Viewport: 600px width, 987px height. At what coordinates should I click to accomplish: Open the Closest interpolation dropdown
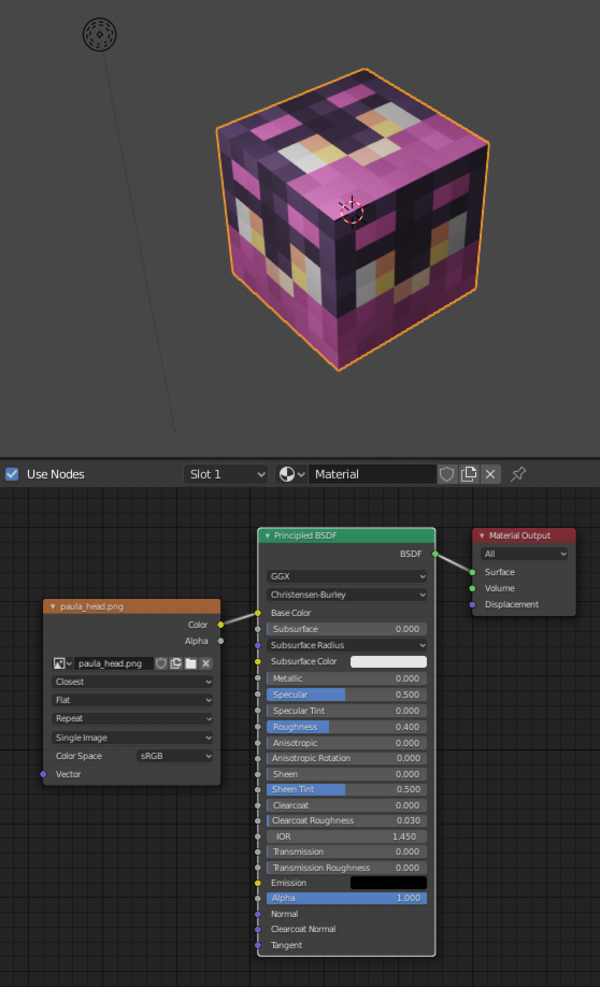click(132, 682)
